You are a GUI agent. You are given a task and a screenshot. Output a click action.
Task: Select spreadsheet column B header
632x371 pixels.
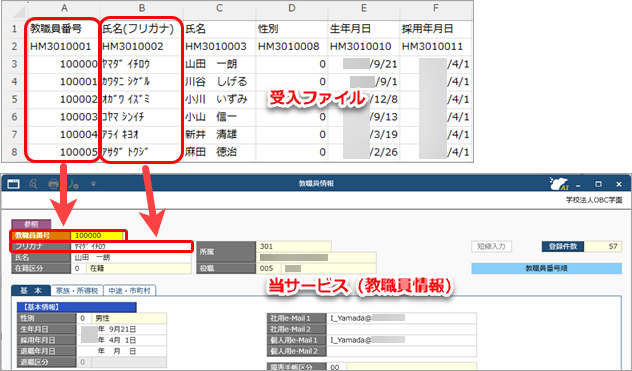tap(141, 9)
